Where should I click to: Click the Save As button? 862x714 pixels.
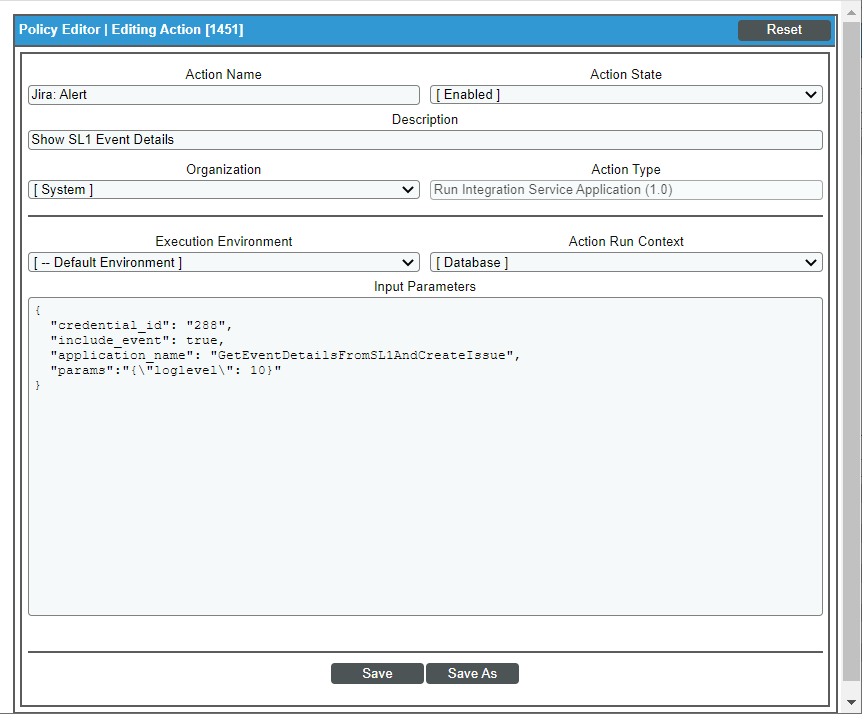472,673
